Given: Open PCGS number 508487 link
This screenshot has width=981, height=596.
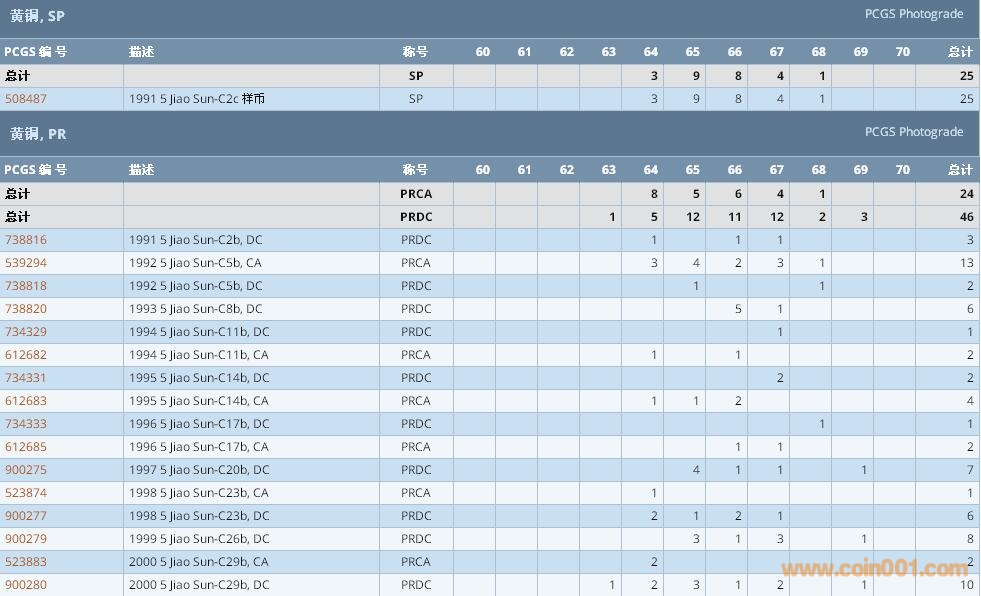Looking at the screenshot, I should coord(26,99).
